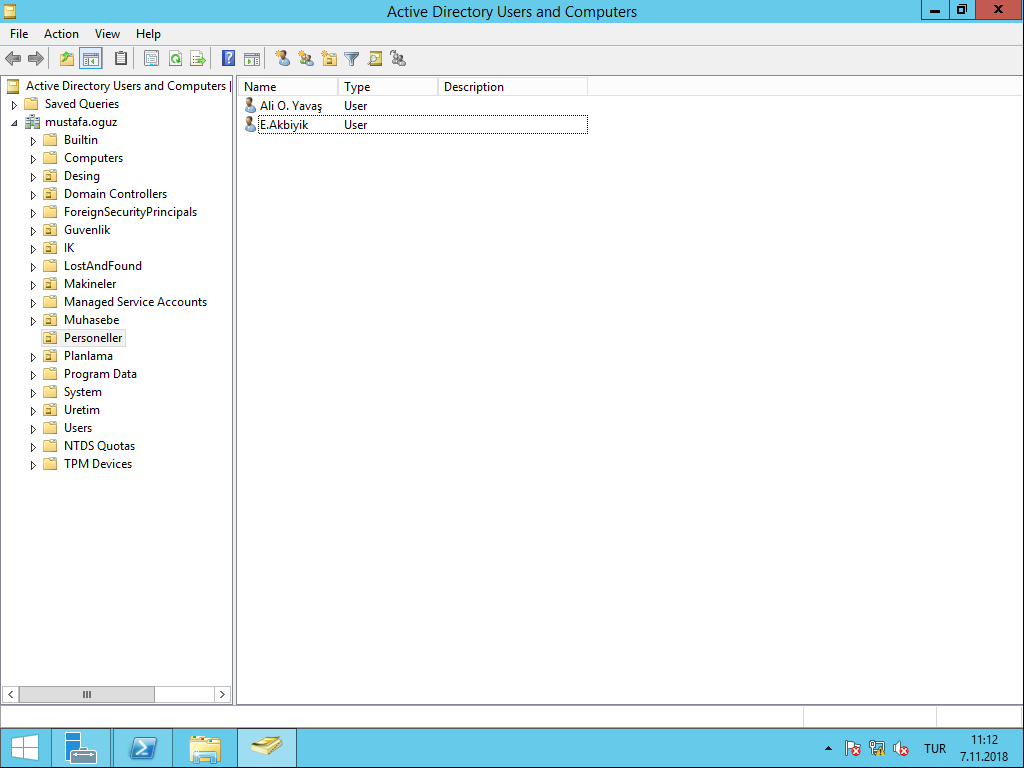The width and height of the screenshot is (1024, 768).
Task: Expand the Saved Queries node
Action: click(x=14, y=104)
